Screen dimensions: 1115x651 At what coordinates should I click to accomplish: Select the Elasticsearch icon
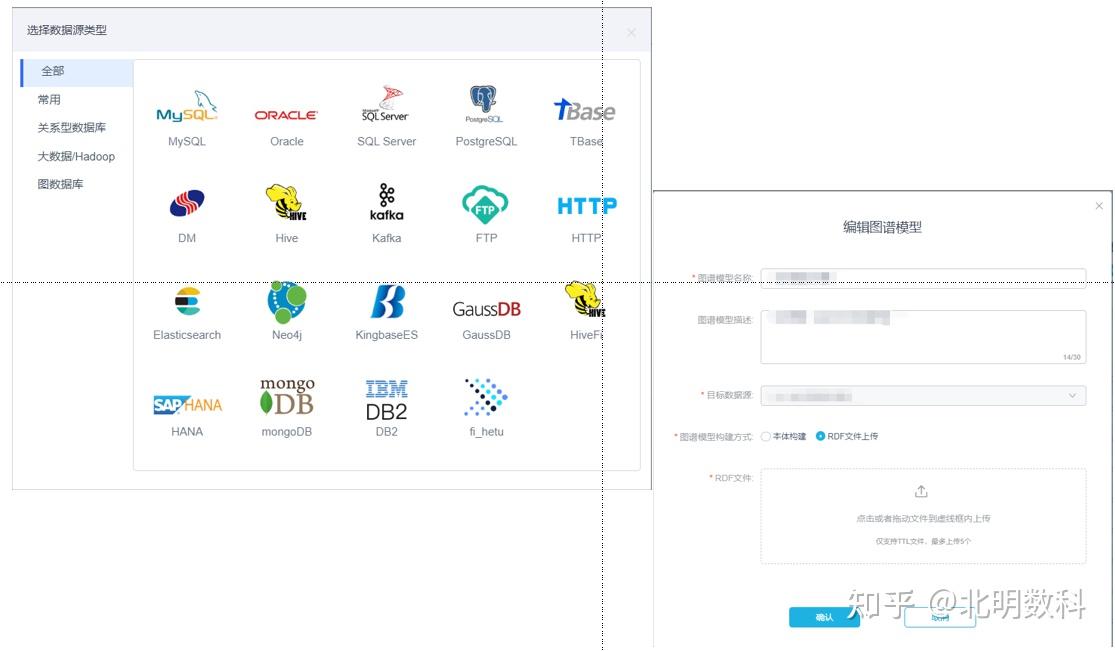coord(187,301)
